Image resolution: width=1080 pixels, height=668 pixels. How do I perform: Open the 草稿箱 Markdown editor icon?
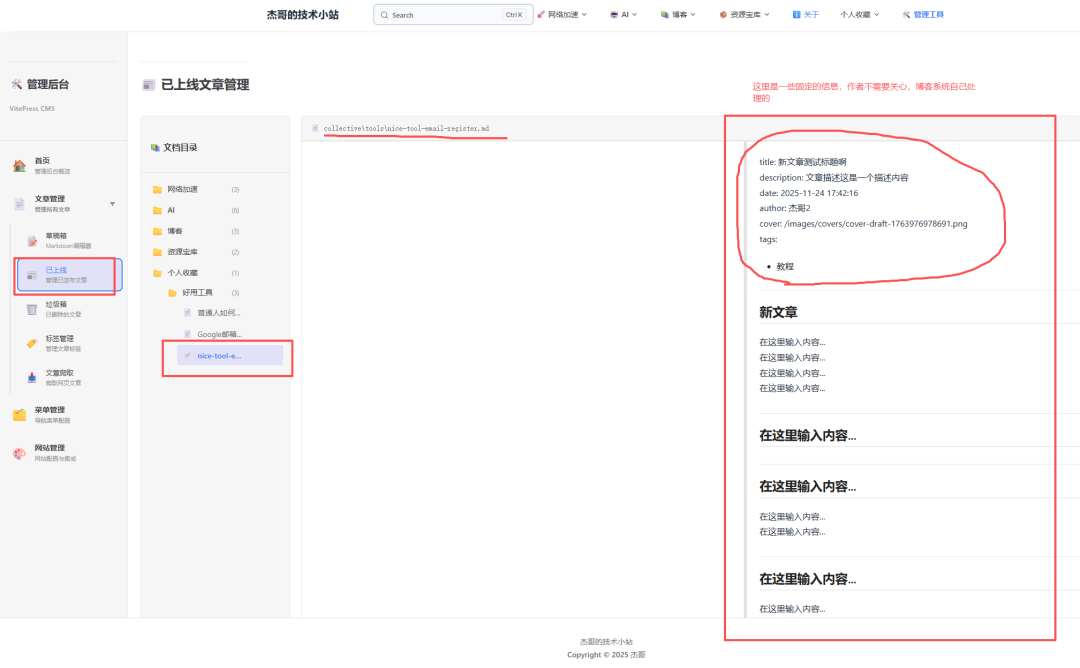point(34,240)
